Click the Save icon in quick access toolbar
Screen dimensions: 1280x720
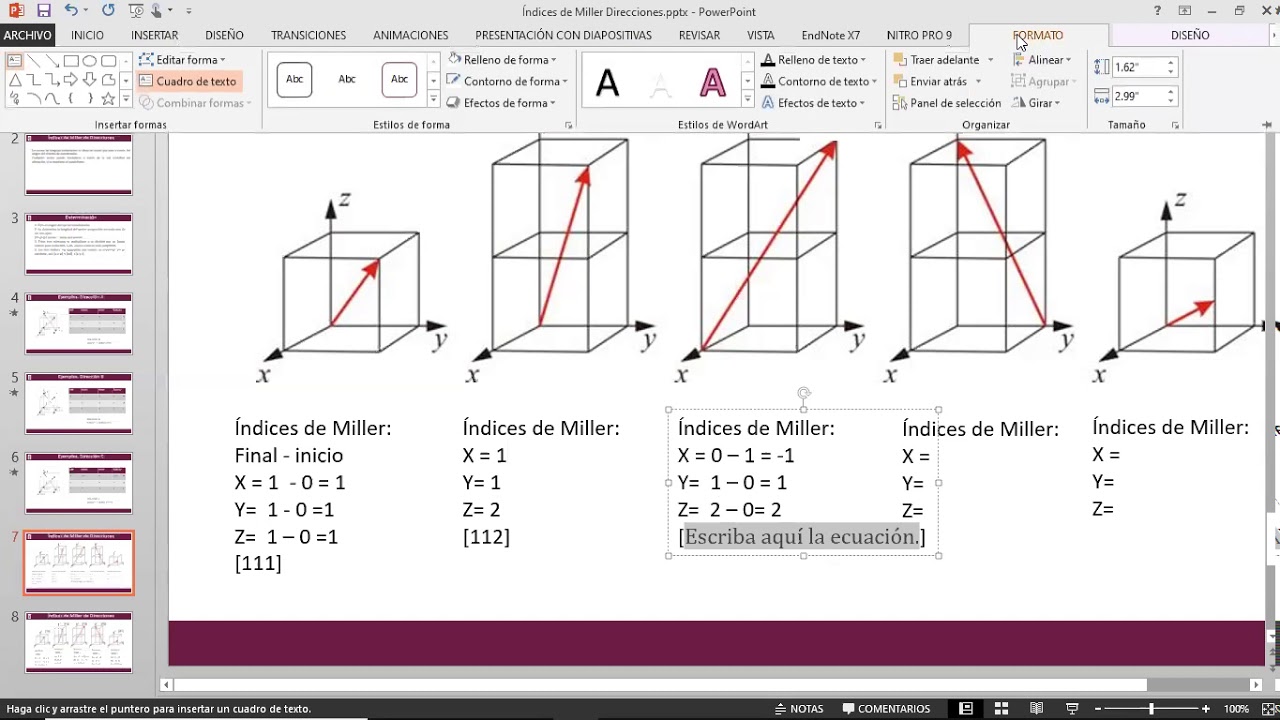point(43,11)
